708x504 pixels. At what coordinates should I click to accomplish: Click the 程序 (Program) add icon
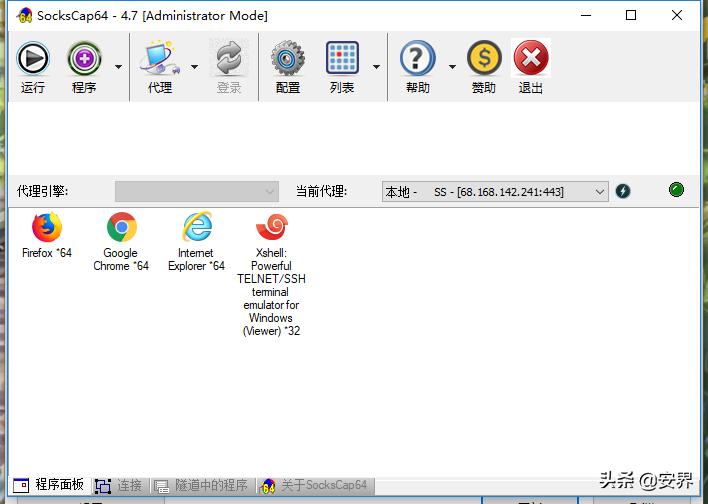84,59
